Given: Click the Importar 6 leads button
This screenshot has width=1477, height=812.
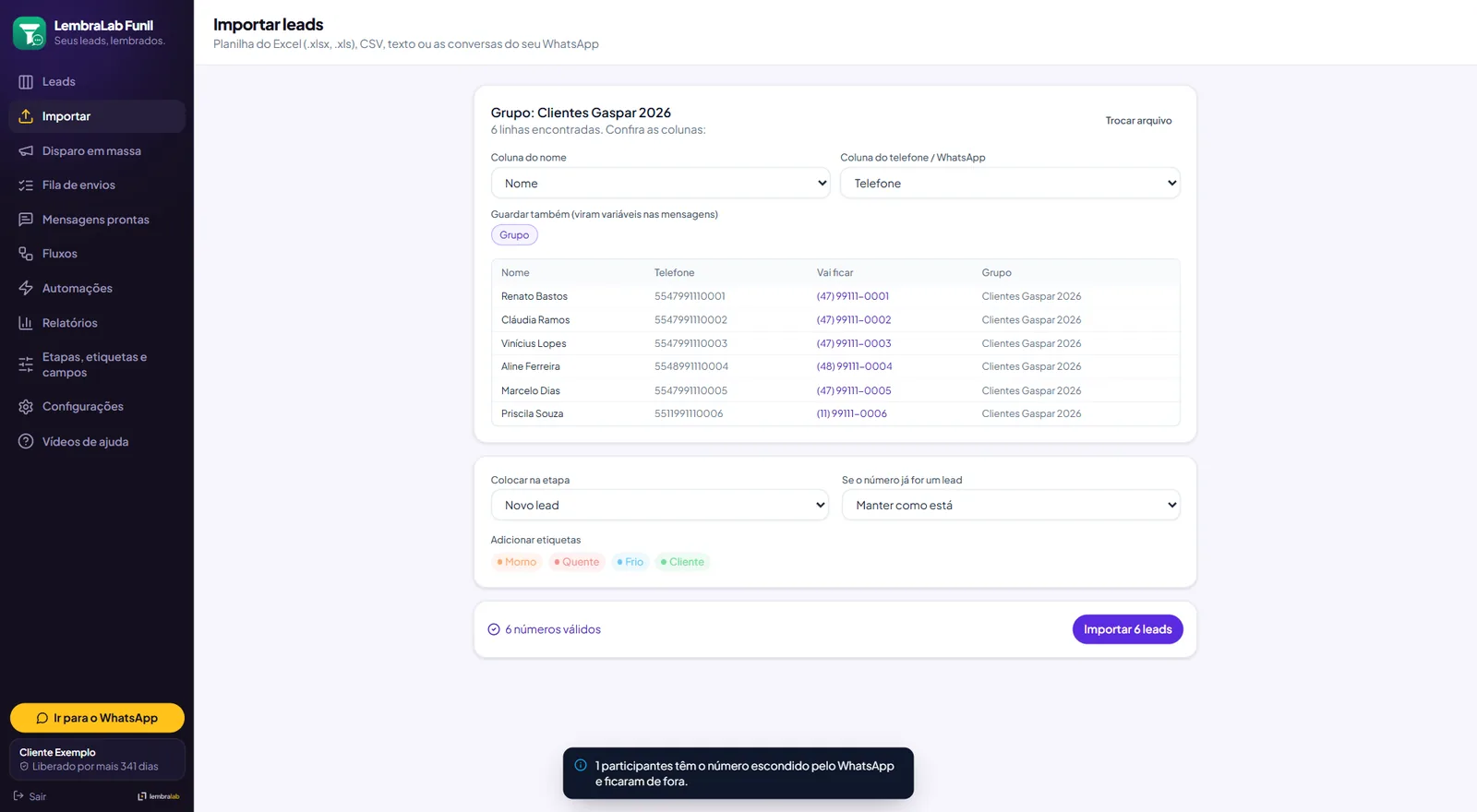Looking at the screenshot, I should tap(1127, 629).
